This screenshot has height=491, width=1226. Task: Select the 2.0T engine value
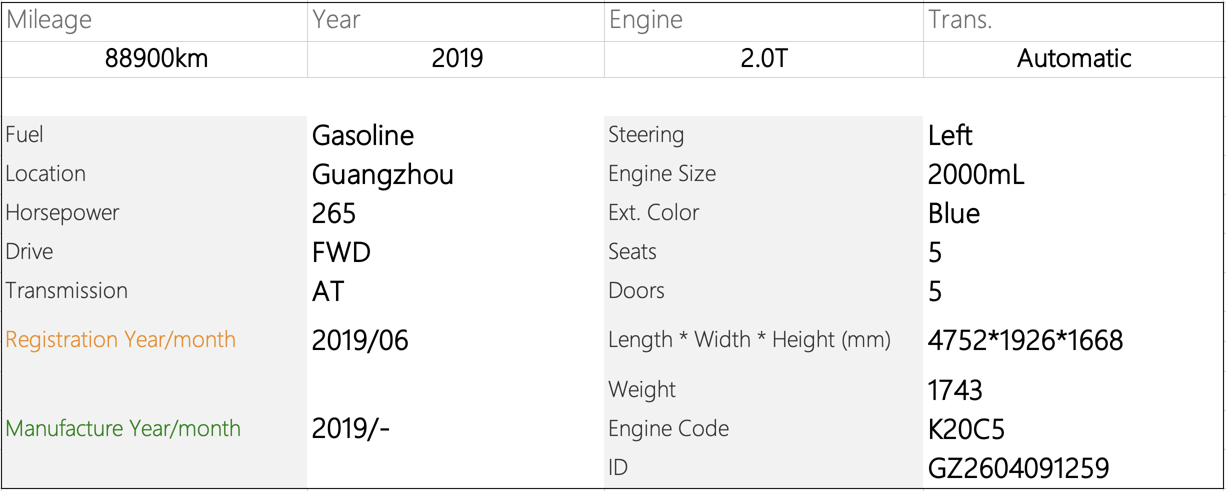coord(763,59)
